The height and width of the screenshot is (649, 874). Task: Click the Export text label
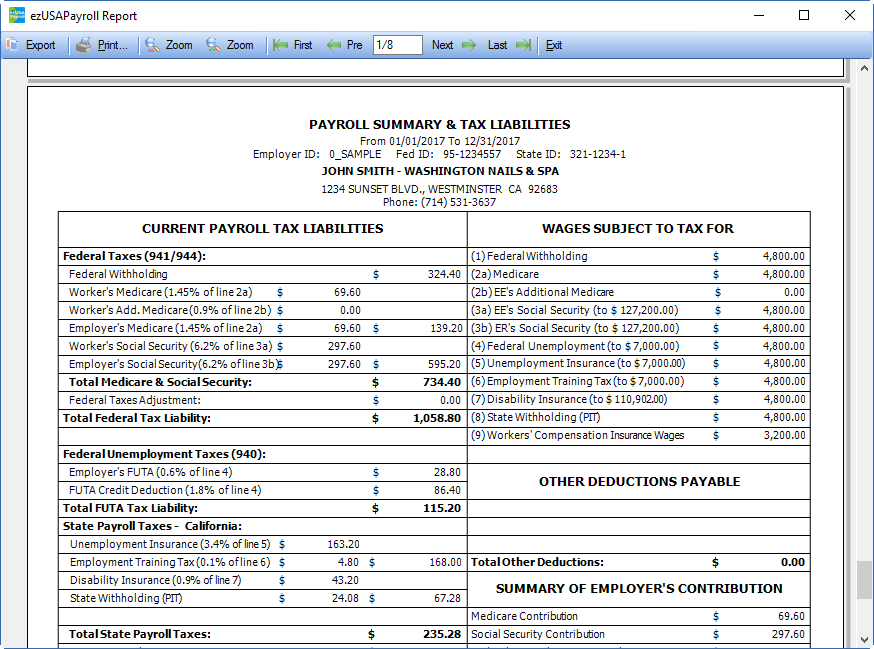(x=41, y=45)
